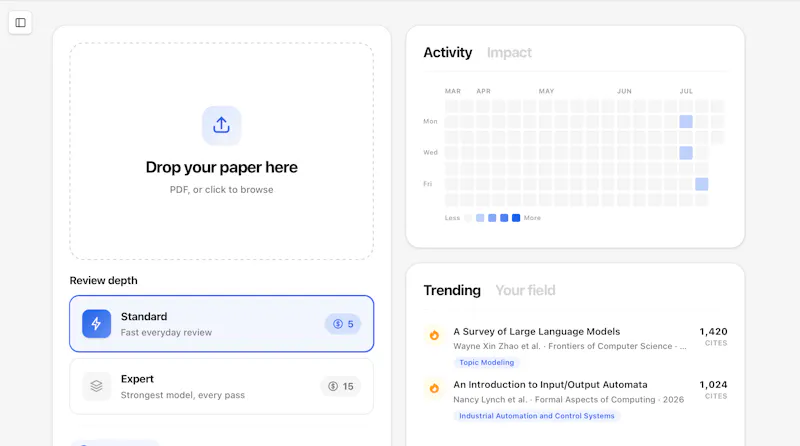800x446 pixels.
Task: Click the 1,420 cites count
Action: coord(713,332)
